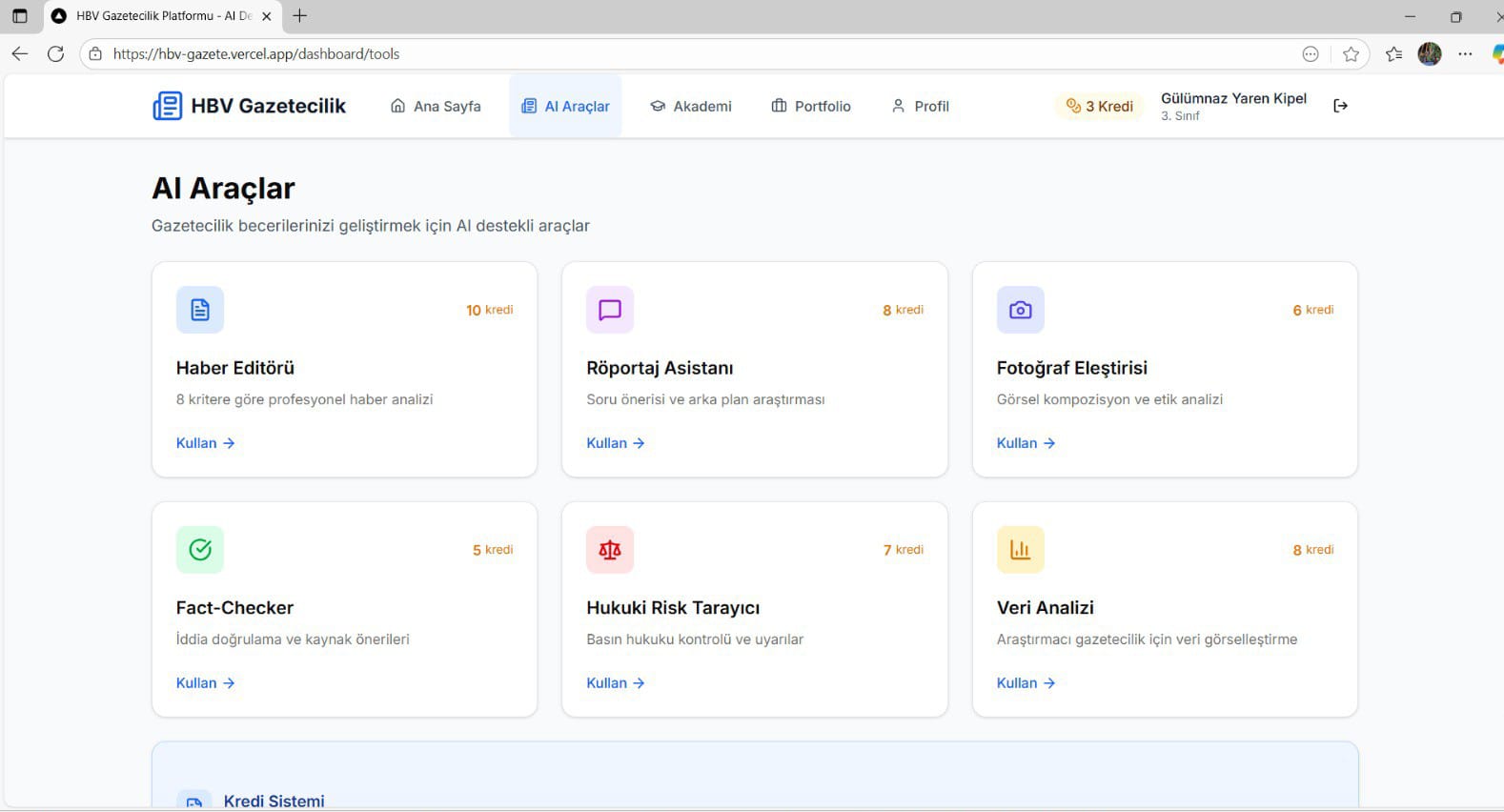Click the Haber Editörü document icon
The width and height of the screenshot is (1504, 812).
tap(200, 310)
